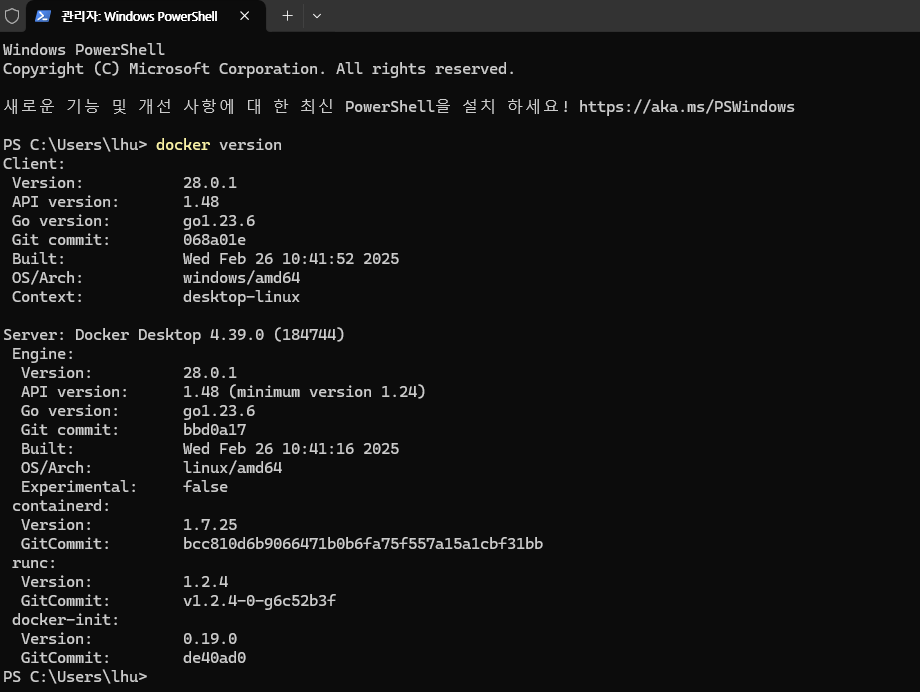Click runc version 1.2.4
The width and height of the screenshot is (920, 692).
tap(205, 582)
